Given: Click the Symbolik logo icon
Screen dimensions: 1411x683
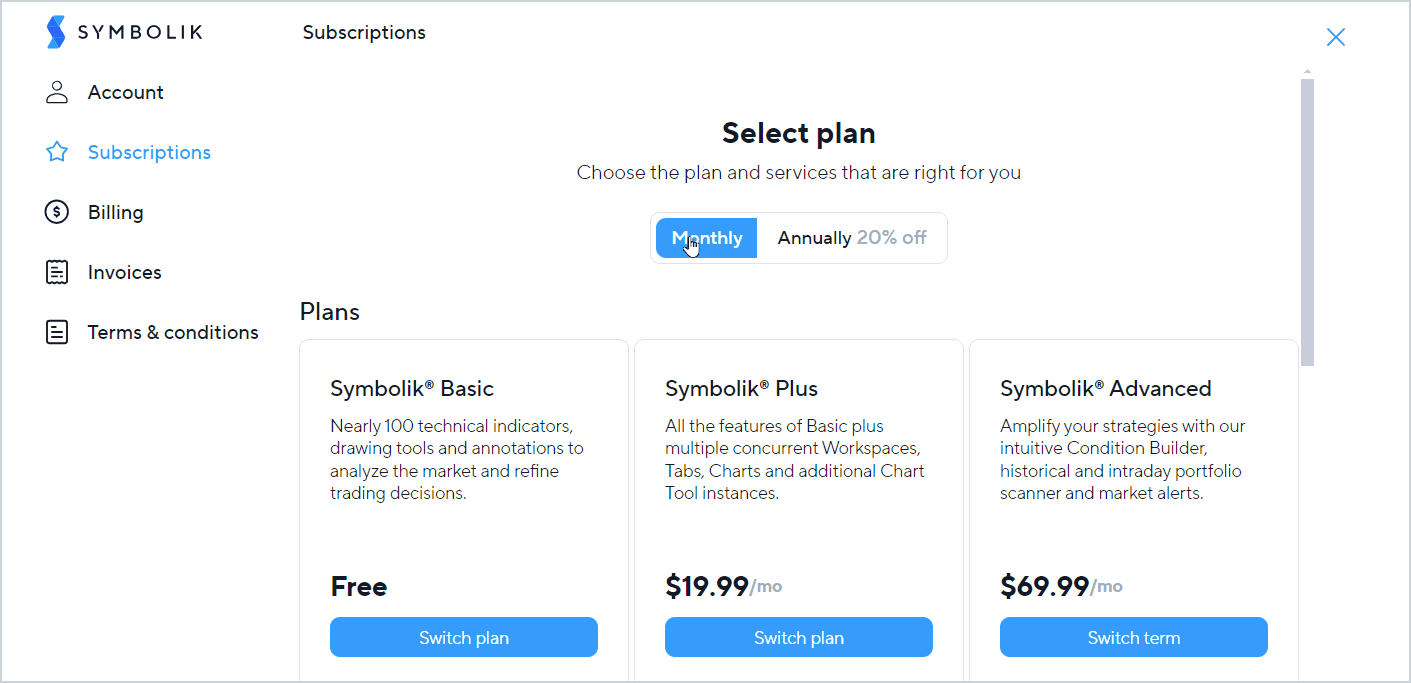Looking at the screenshot, I should click(x=56, y=32).
